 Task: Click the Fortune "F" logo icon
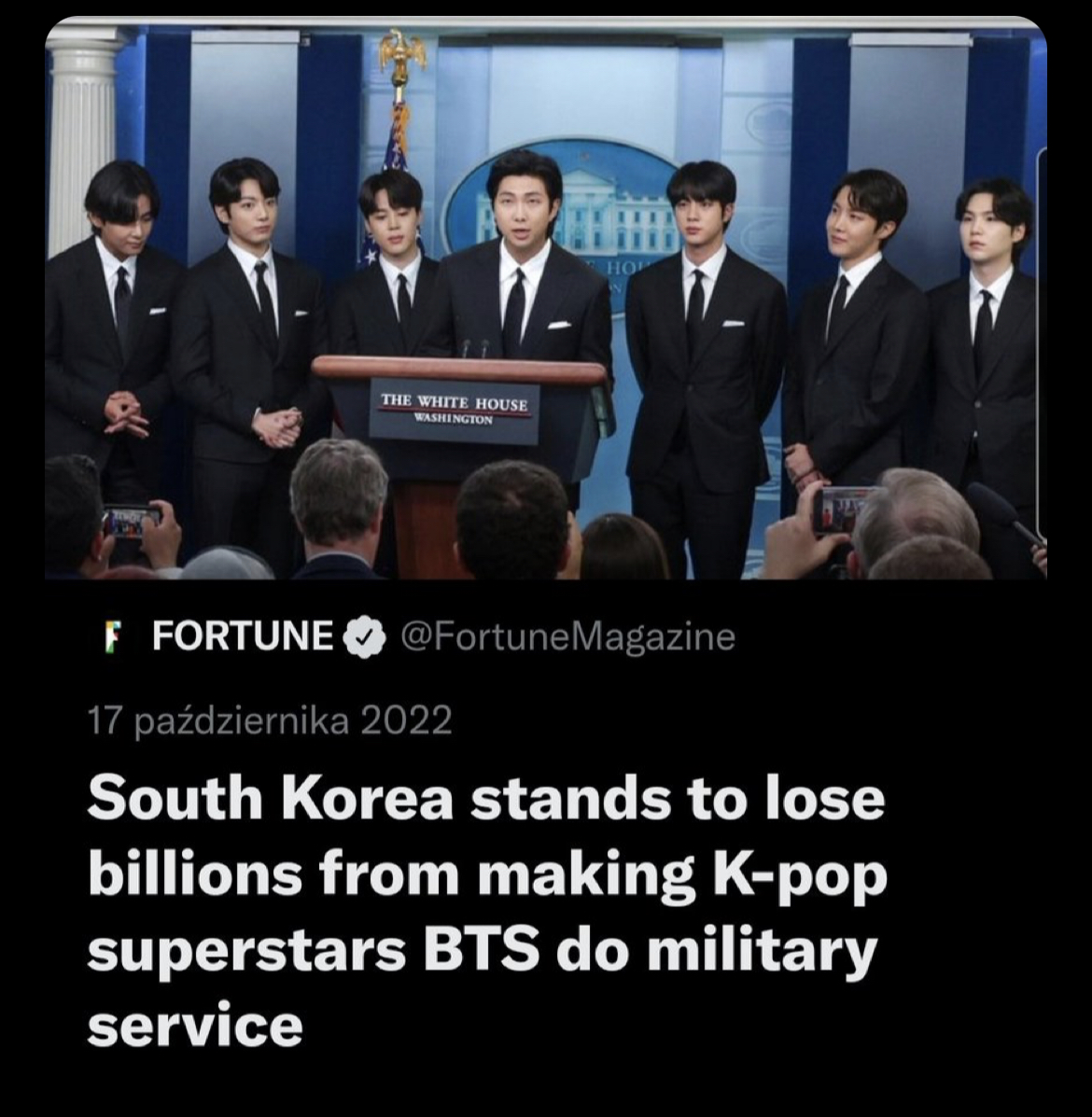click(110, 636)
